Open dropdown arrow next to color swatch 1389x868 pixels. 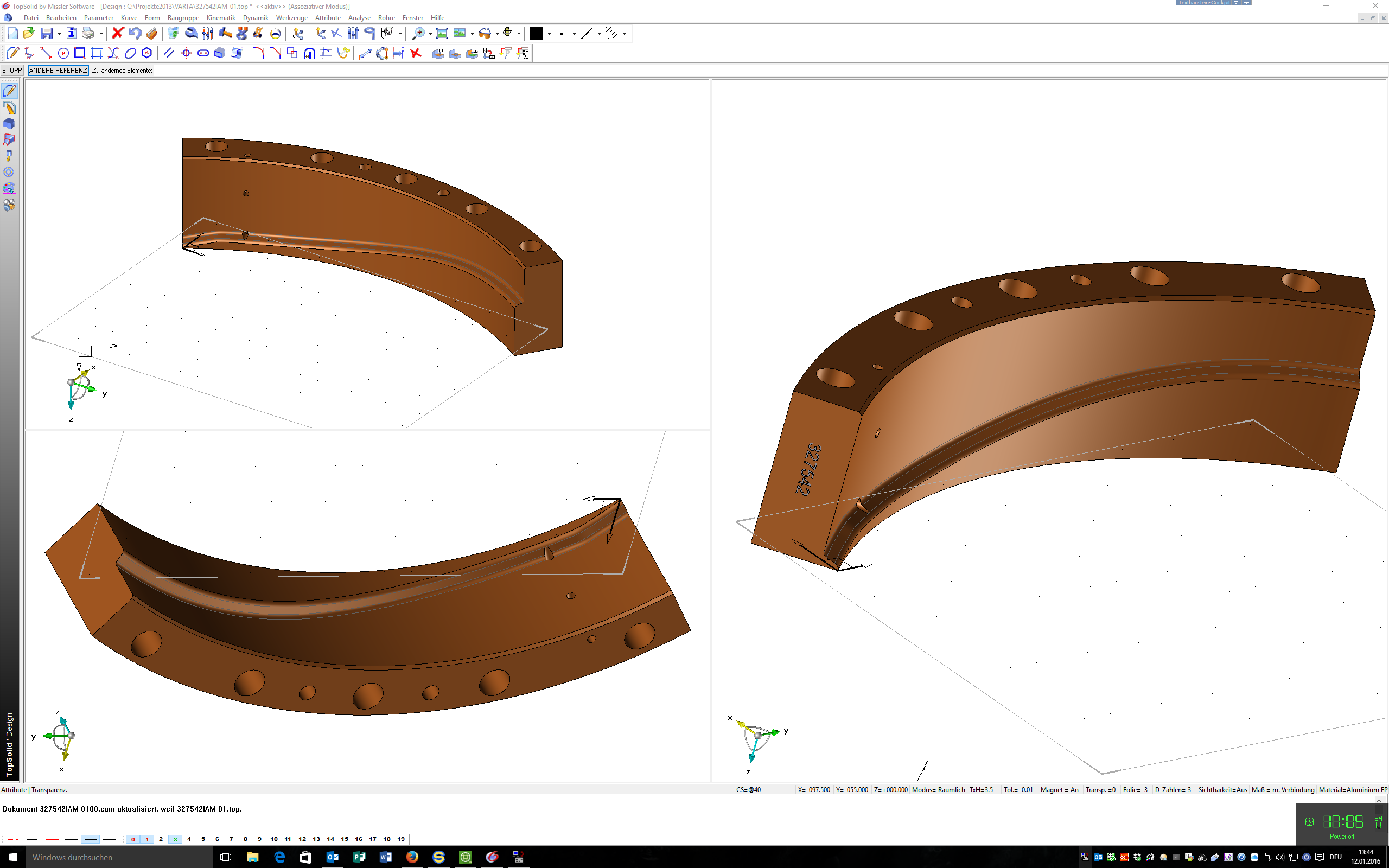(x=549, y=34)
